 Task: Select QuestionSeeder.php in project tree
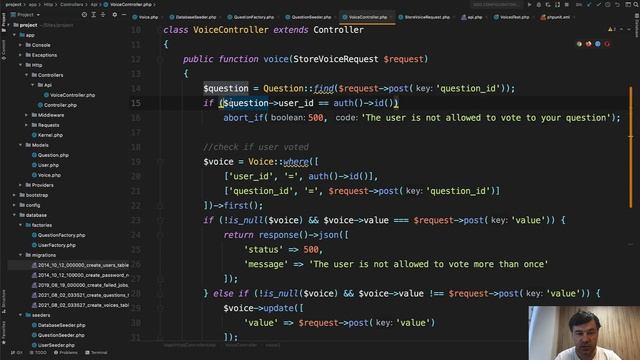[x=58, y=335]
